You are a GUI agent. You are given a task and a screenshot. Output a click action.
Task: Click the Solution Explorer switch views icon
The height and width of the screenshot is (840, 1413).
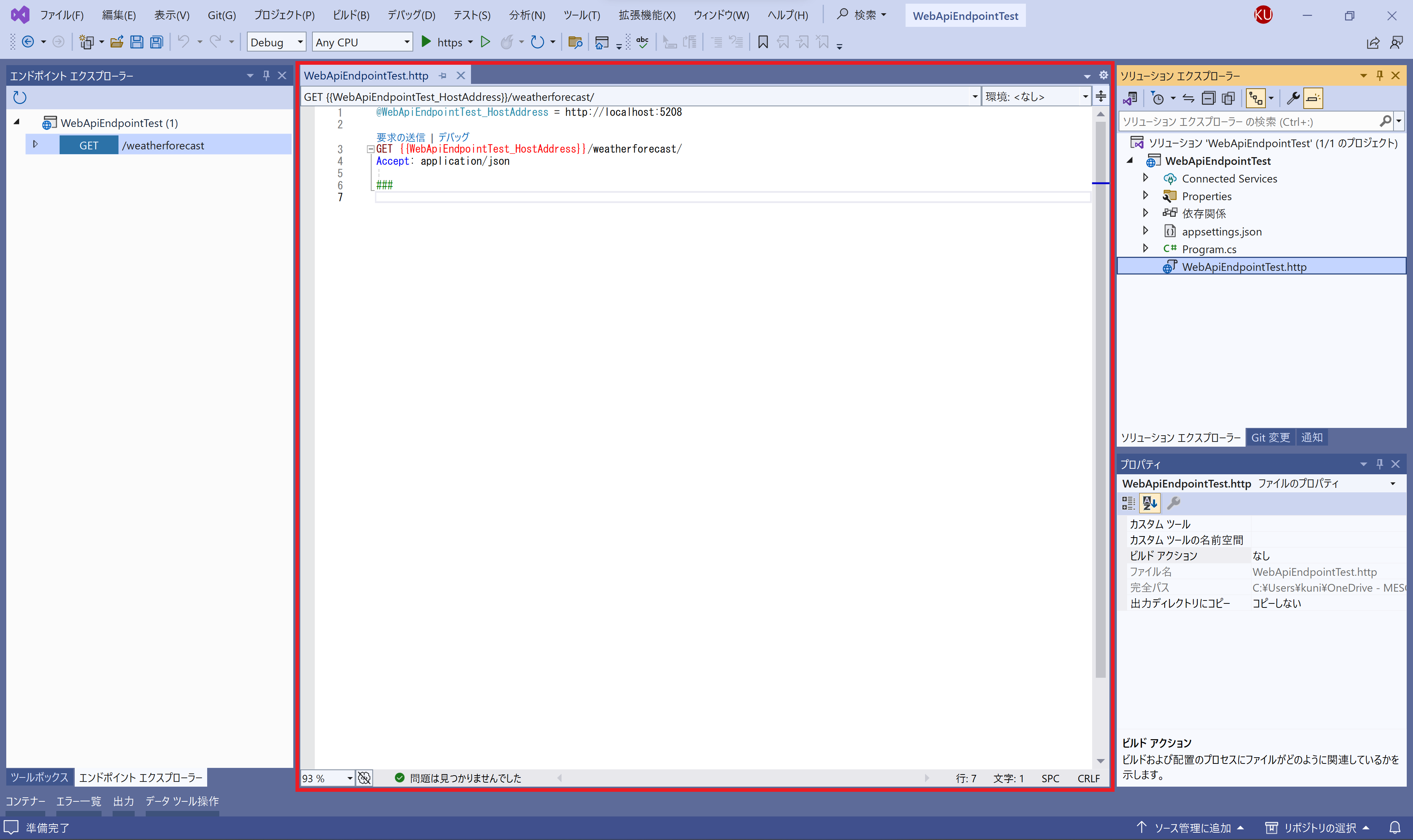[x=1130, y=99]
